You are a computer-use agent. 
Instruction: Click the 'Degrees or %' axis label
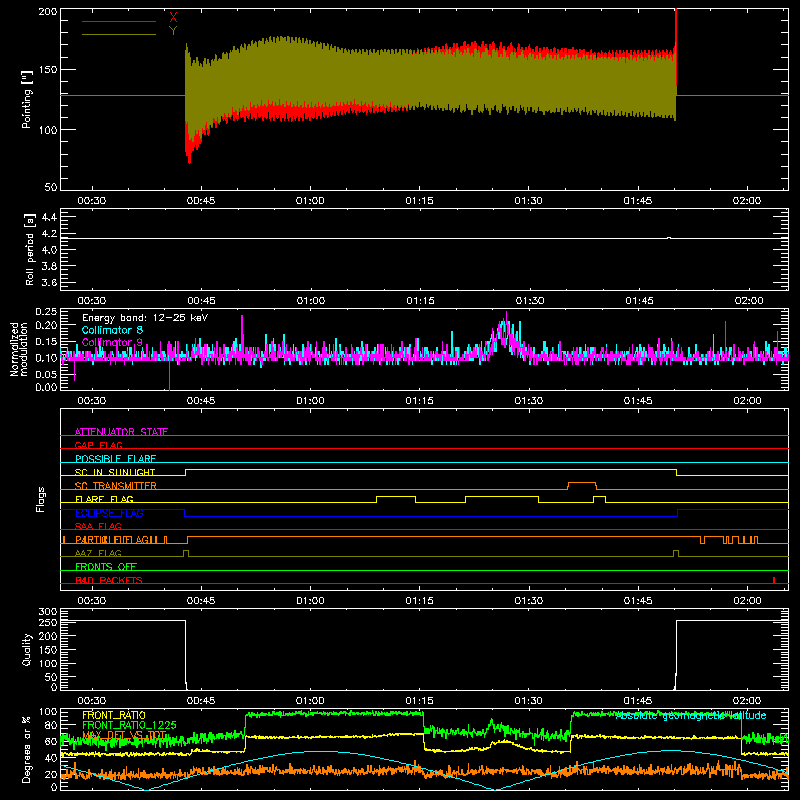[x=27, y=749]
